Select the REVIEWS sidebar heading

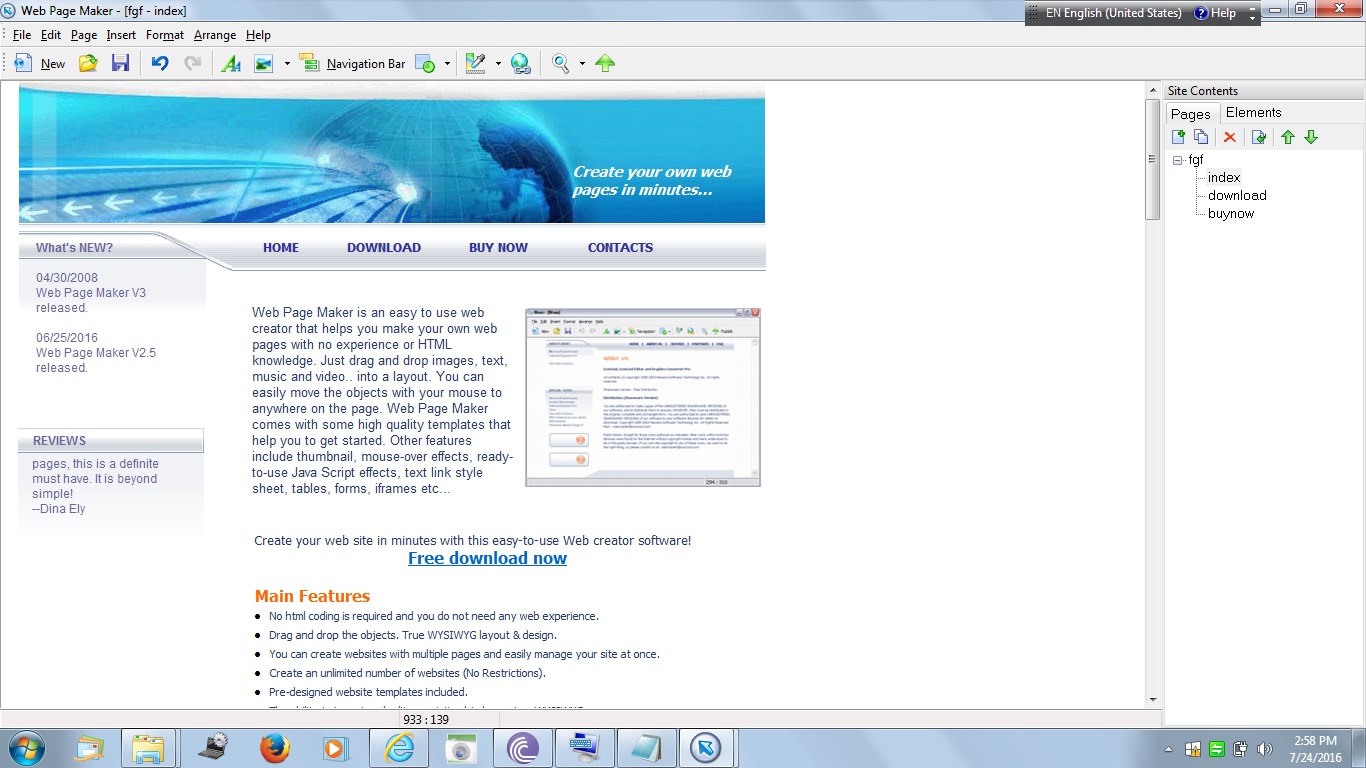click(59, 441)
